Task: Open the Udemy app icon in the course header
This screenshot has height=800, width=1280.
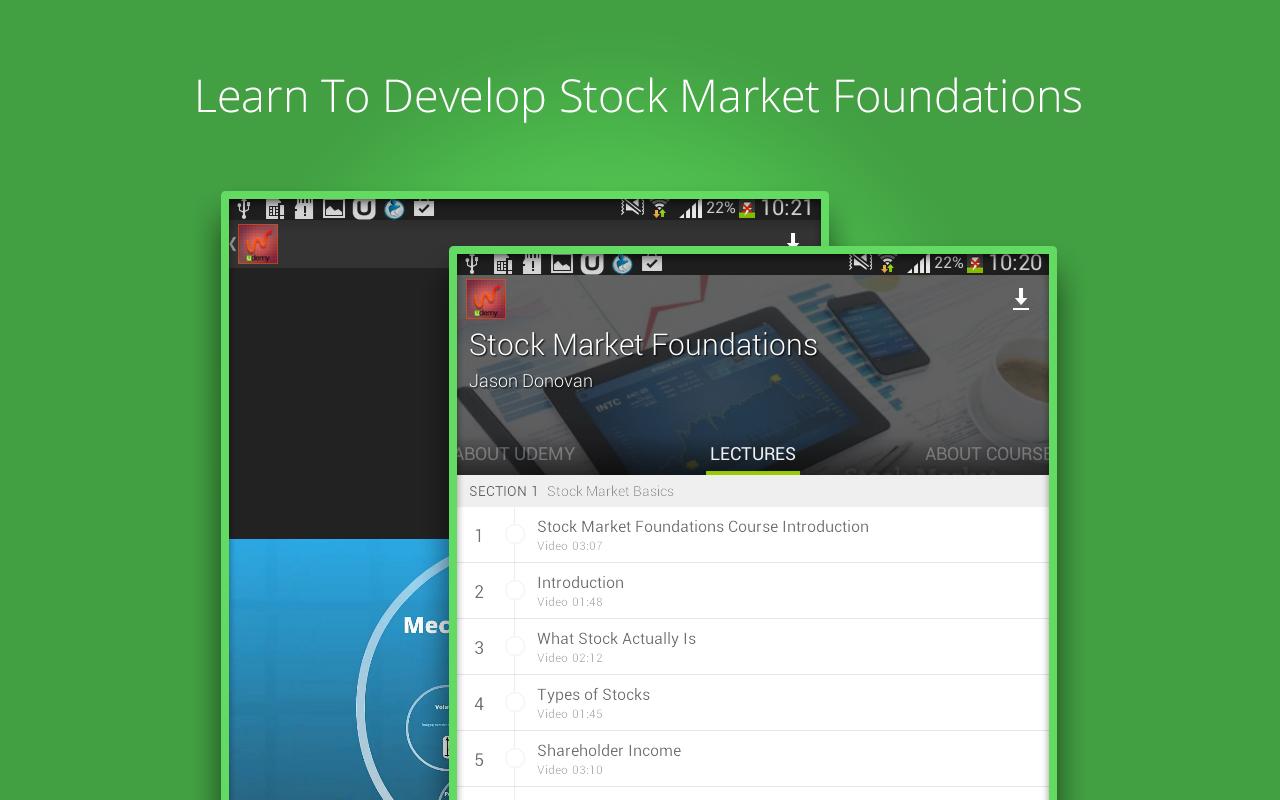Action: (486, 298)
